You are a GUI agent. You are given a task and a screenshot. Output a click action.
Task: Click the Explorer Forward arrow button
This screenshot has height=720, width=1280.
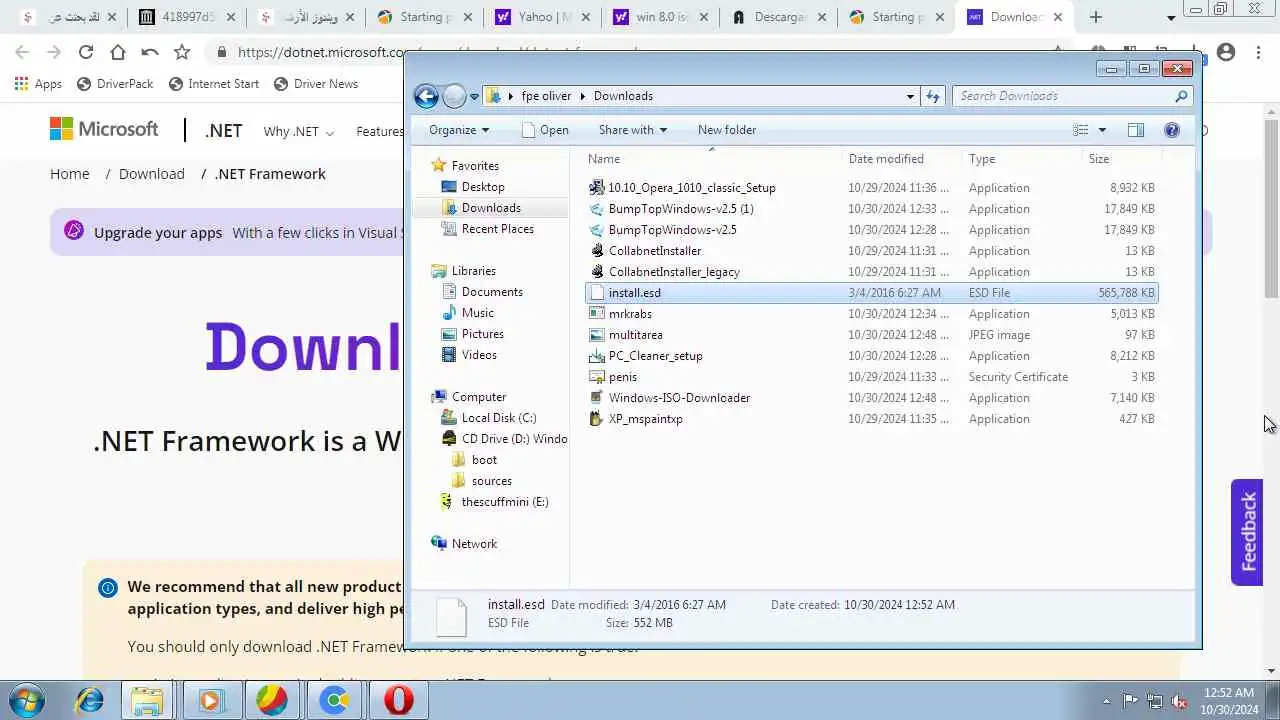(x=454, y=96)
